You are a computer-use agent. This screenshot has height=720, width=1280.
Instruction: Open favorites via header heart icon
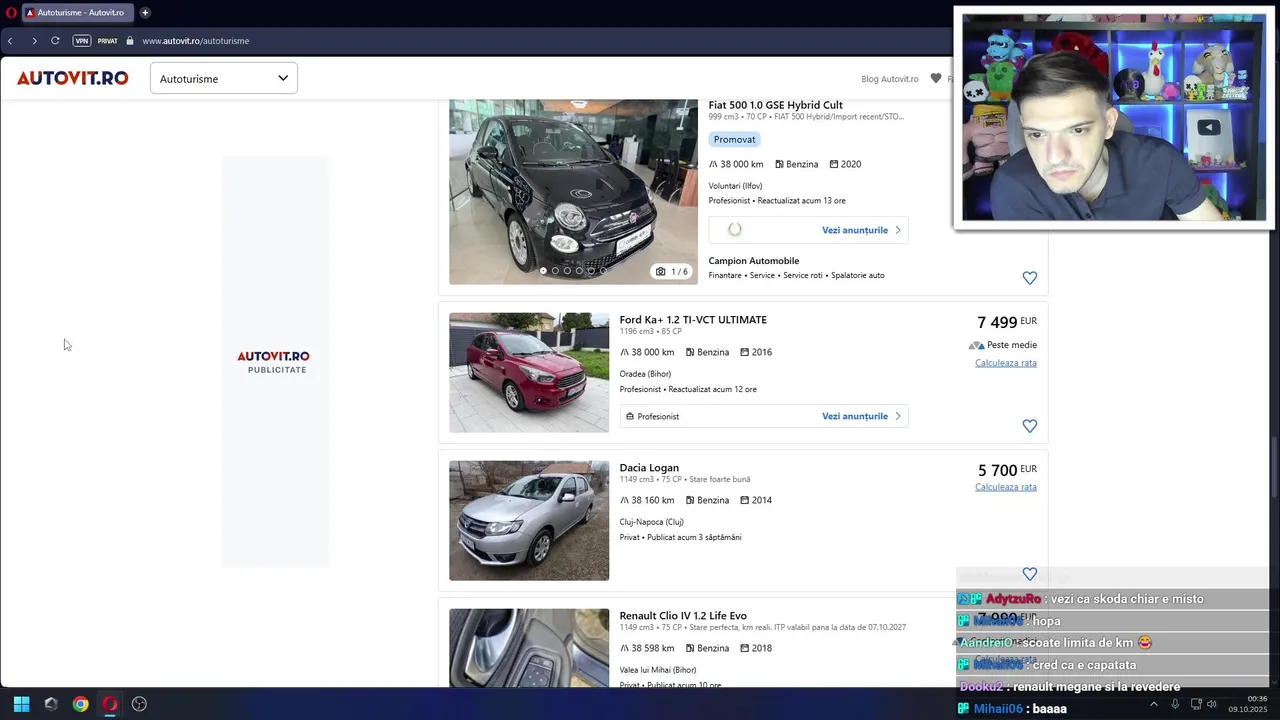[x=936, y=78]
